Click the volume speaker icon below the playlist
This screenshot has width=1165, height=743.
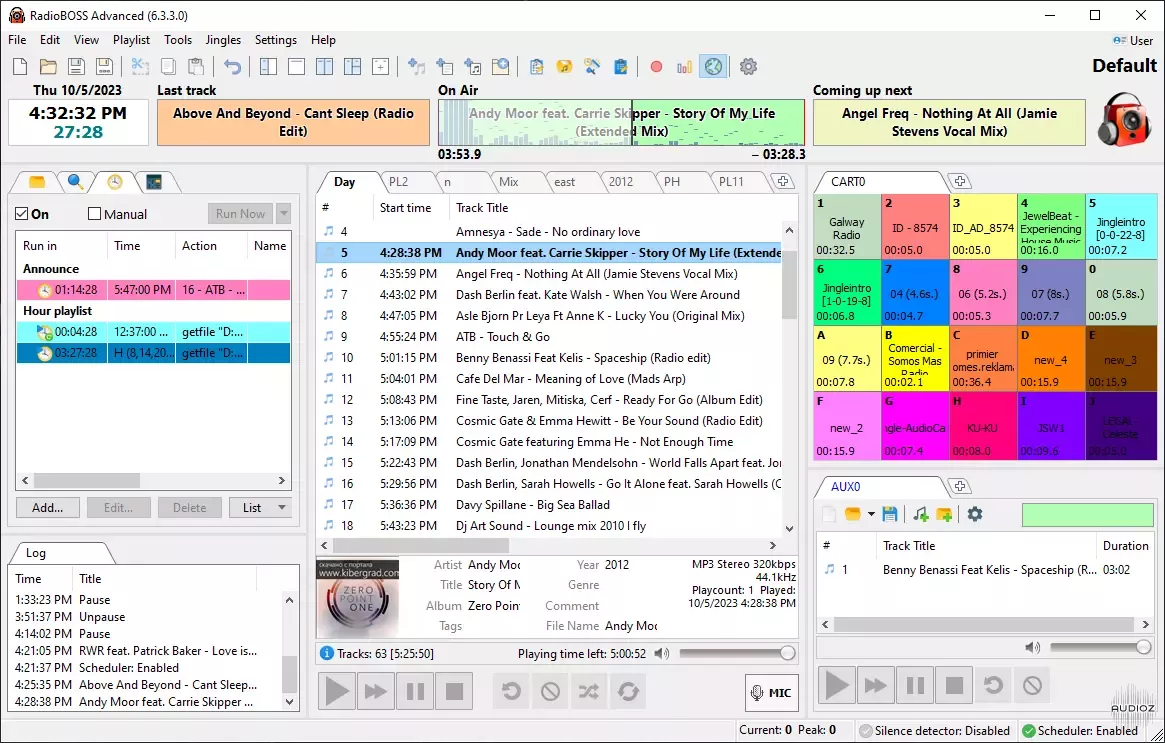pyautogui.click(x=661, y=654)
